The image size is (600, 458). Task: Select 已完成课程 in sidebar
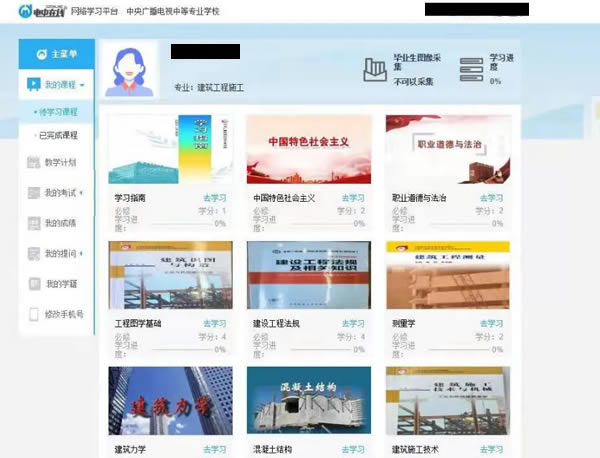click(x=58, y=135)
